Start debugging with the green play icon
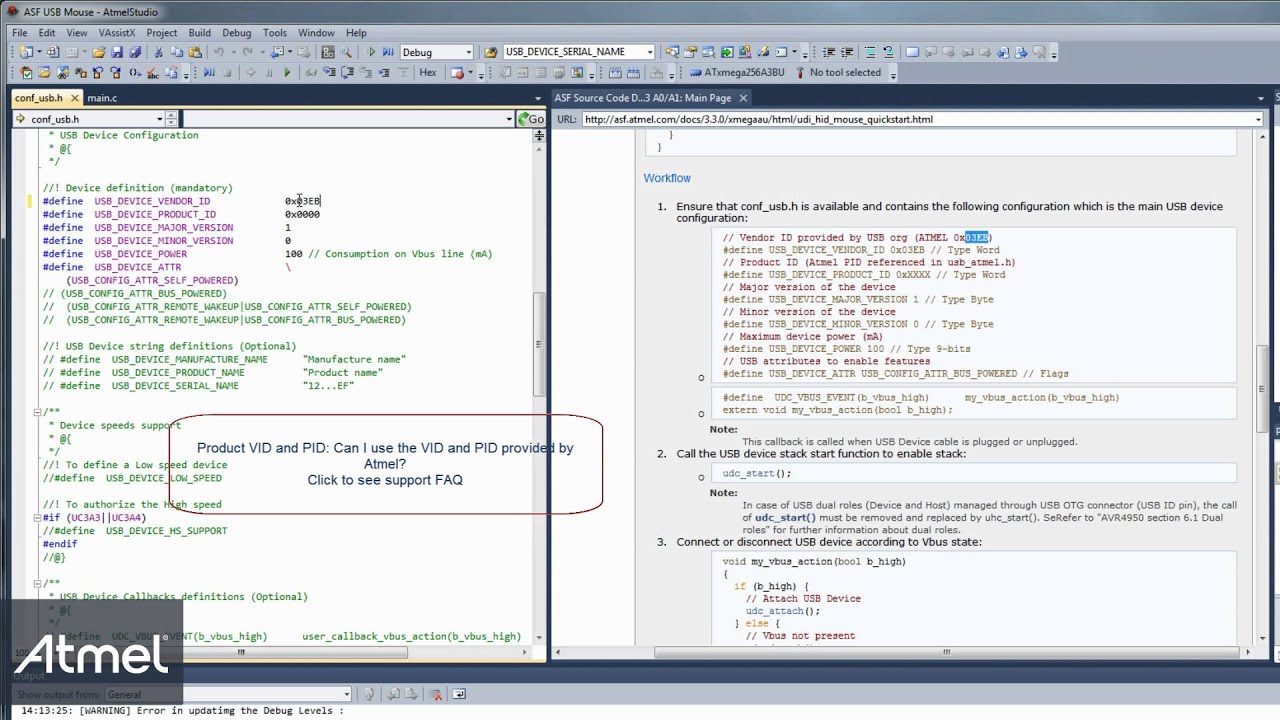Screen dimensions: 1280x720 click(371, 52)
